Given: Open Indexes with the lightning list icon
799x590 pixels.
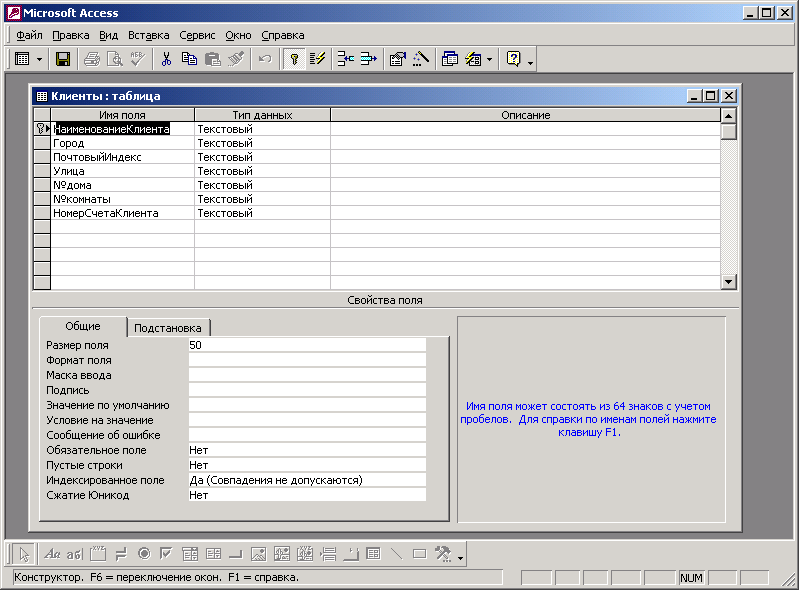Looking at the screenshot, I should pos(317,59).
